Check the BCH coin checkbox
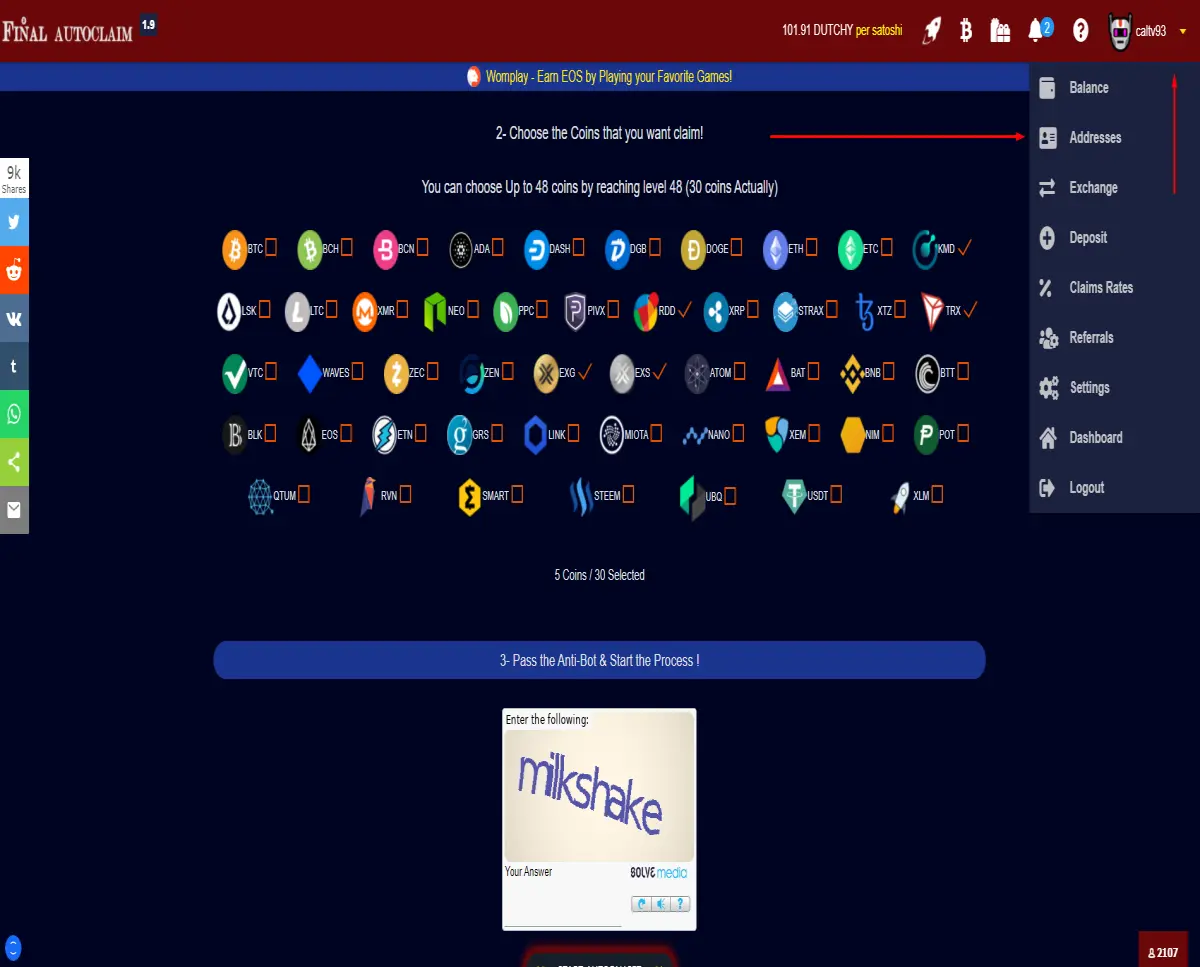The image size is (1200, 967). click(x=346, y=248)
